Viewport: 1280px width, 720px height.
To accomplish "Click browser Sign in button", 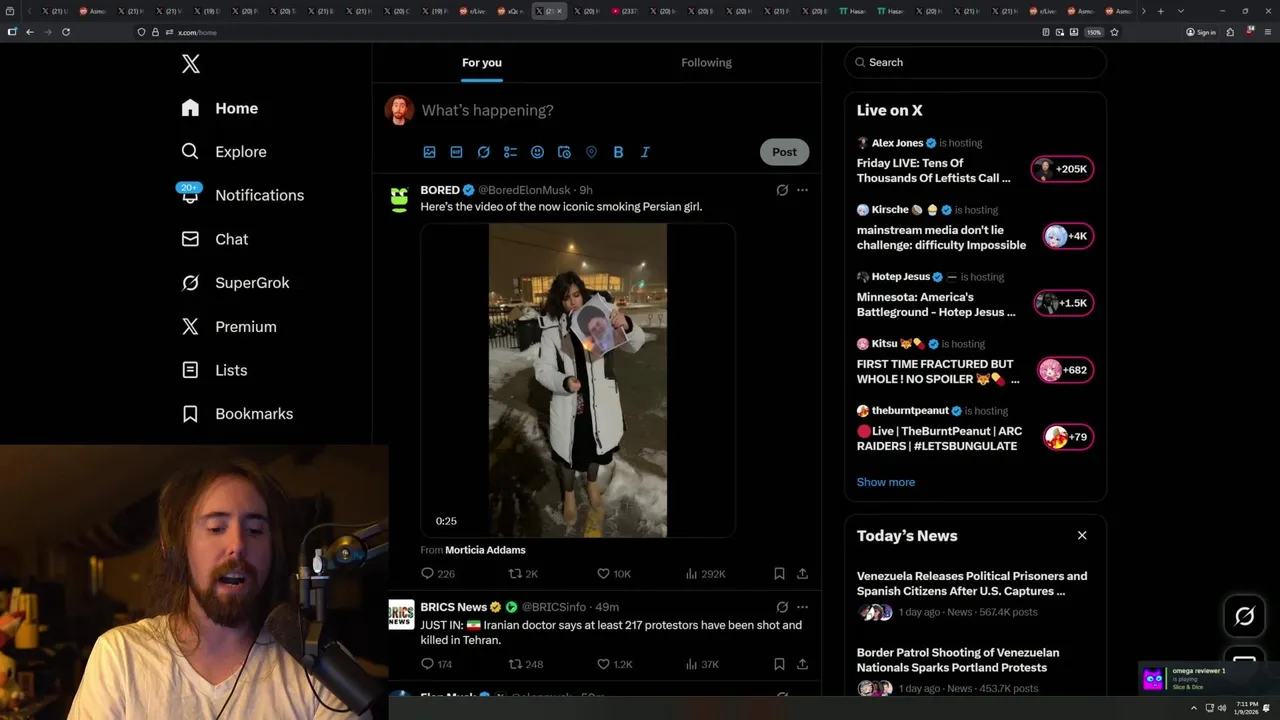I will click(1201, 32).
